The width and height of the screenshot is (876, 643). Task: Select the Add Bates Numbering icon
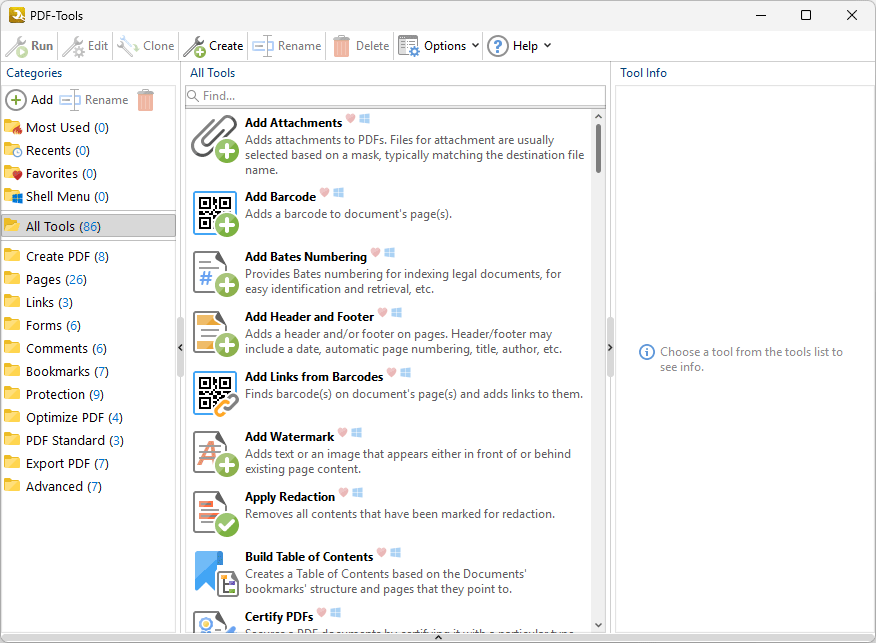click(216, 273)
